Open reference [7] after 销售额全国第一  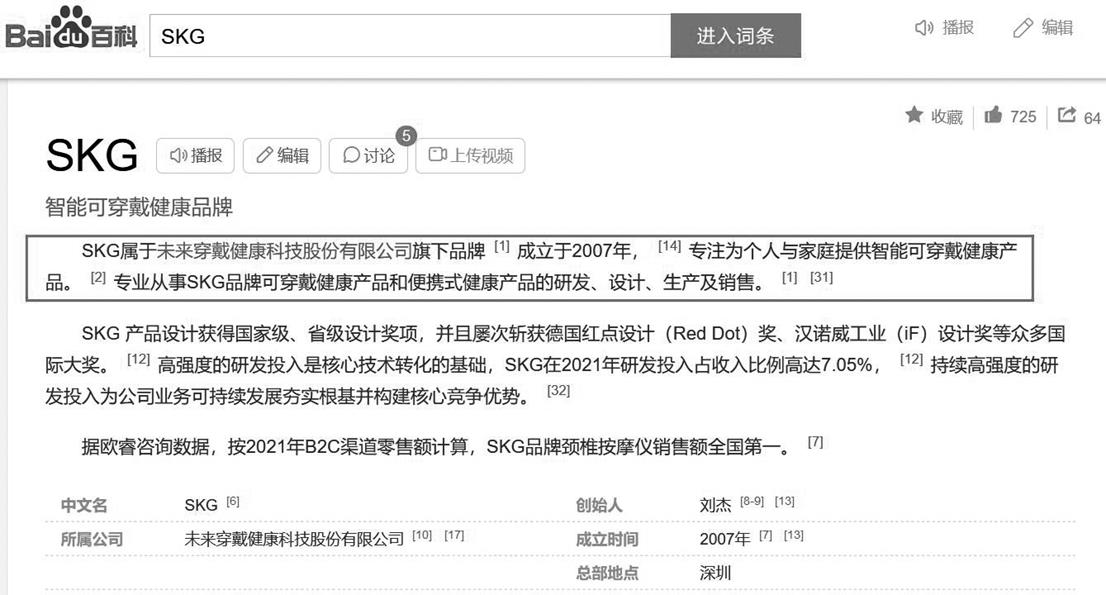tap(815, 442)
